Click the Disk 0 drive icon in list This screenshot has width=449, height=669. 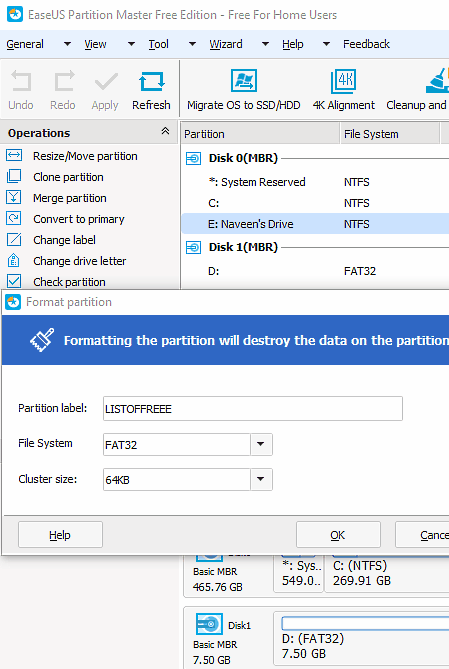tap(193, 159)
